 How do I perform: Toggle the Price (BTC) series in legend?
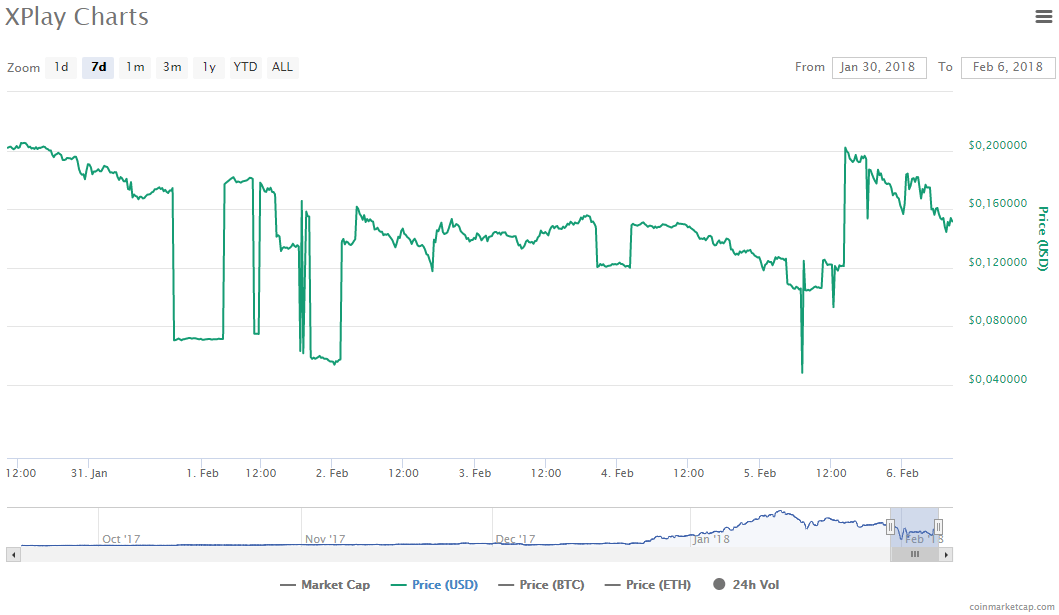(x=541, y=585)
